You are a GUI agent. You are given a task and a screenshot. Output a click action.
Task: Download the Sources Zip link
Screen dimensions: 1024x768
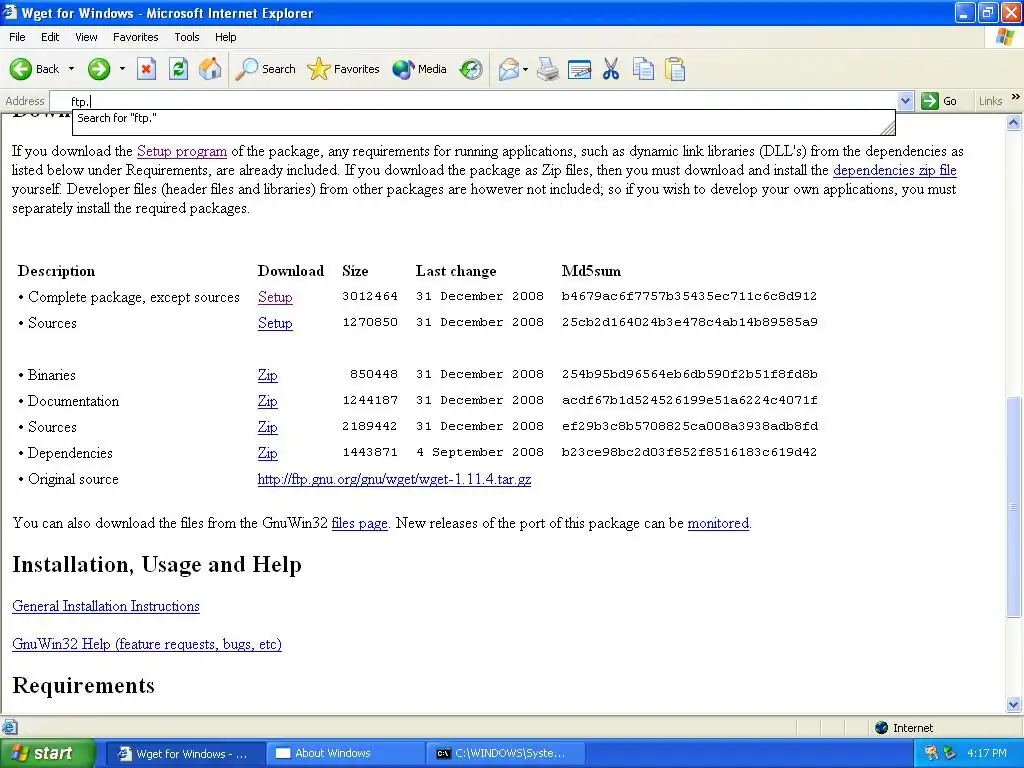267,427
